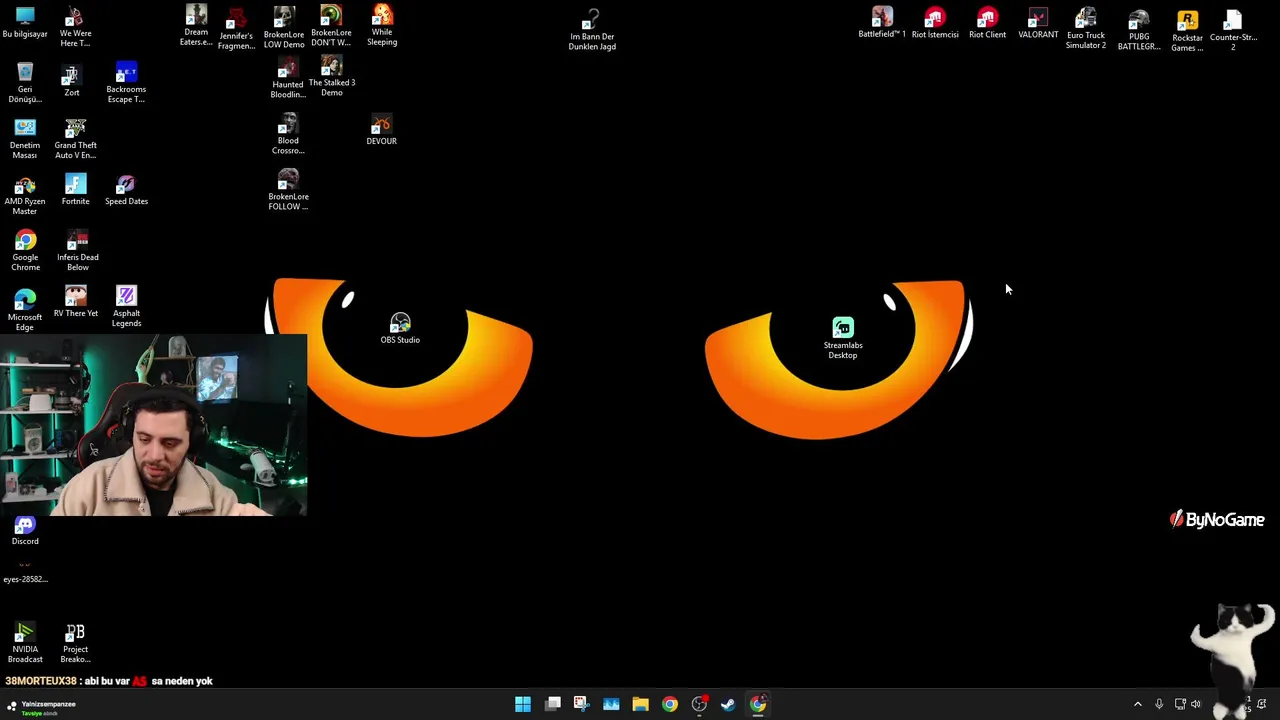Select BrokenLore DON'T WATCH shortcut
This screenshot has width=1280, height=720.
(331, 26)
